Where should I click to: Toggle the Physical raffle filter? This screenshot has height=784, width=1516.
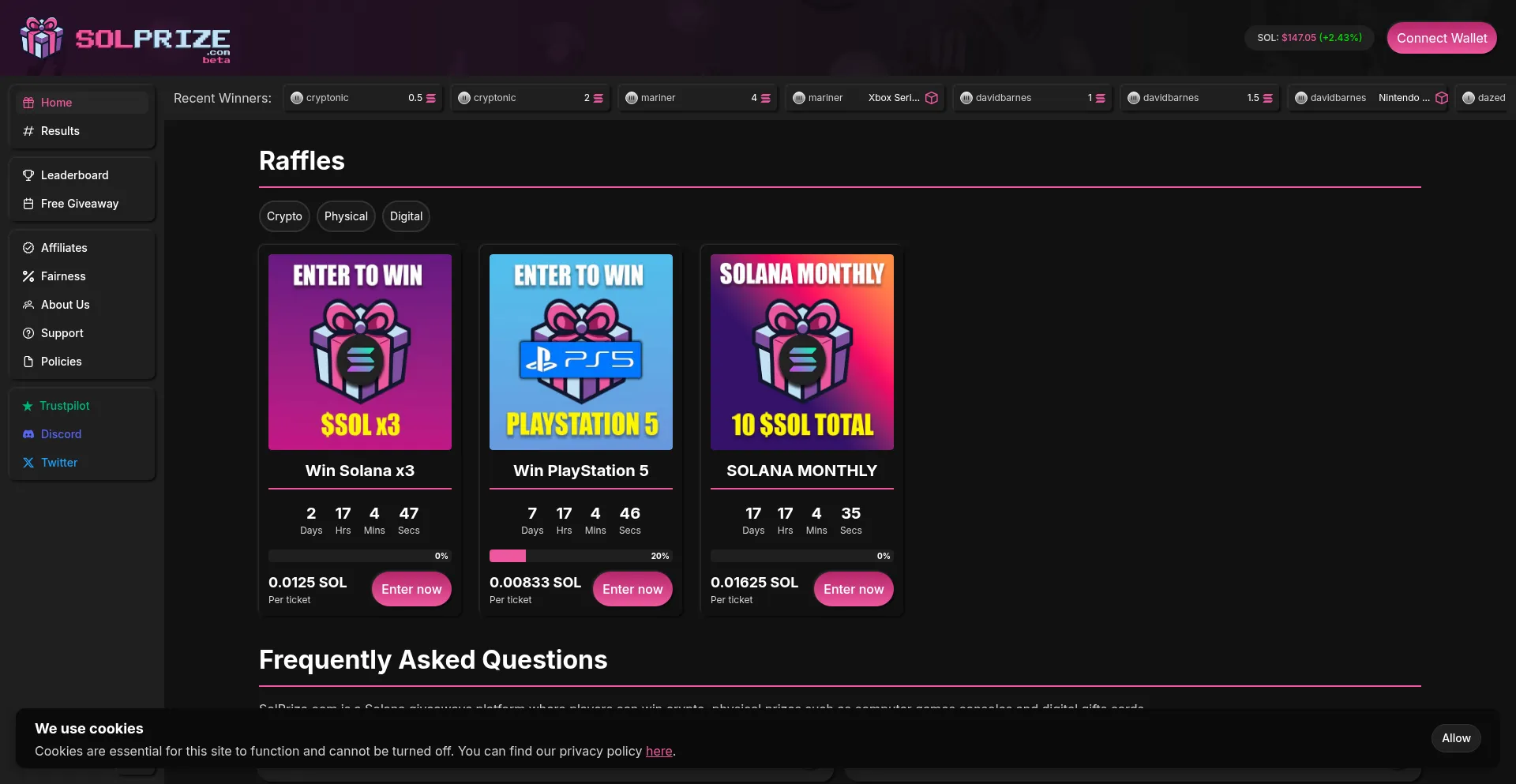click(346, 216)
